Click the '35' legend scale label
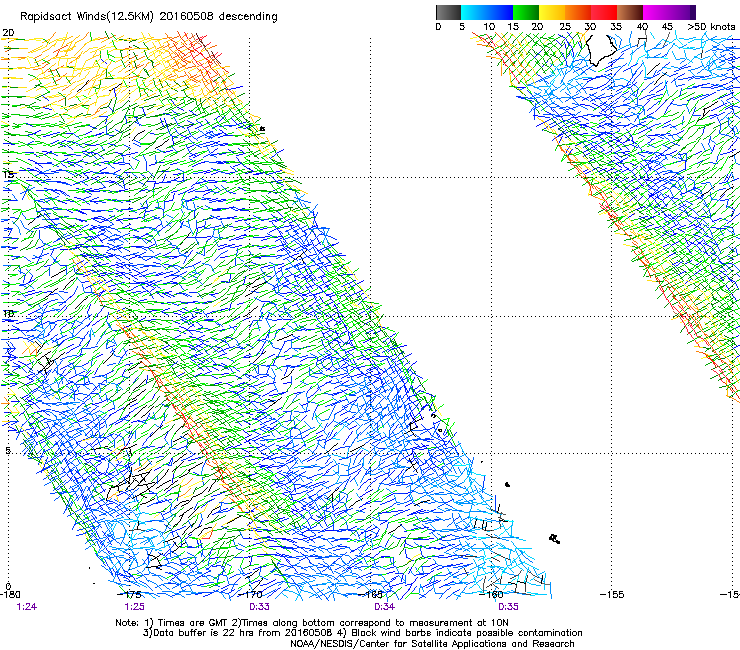Viewport: 740px width, 650px height. pos(616,27)
